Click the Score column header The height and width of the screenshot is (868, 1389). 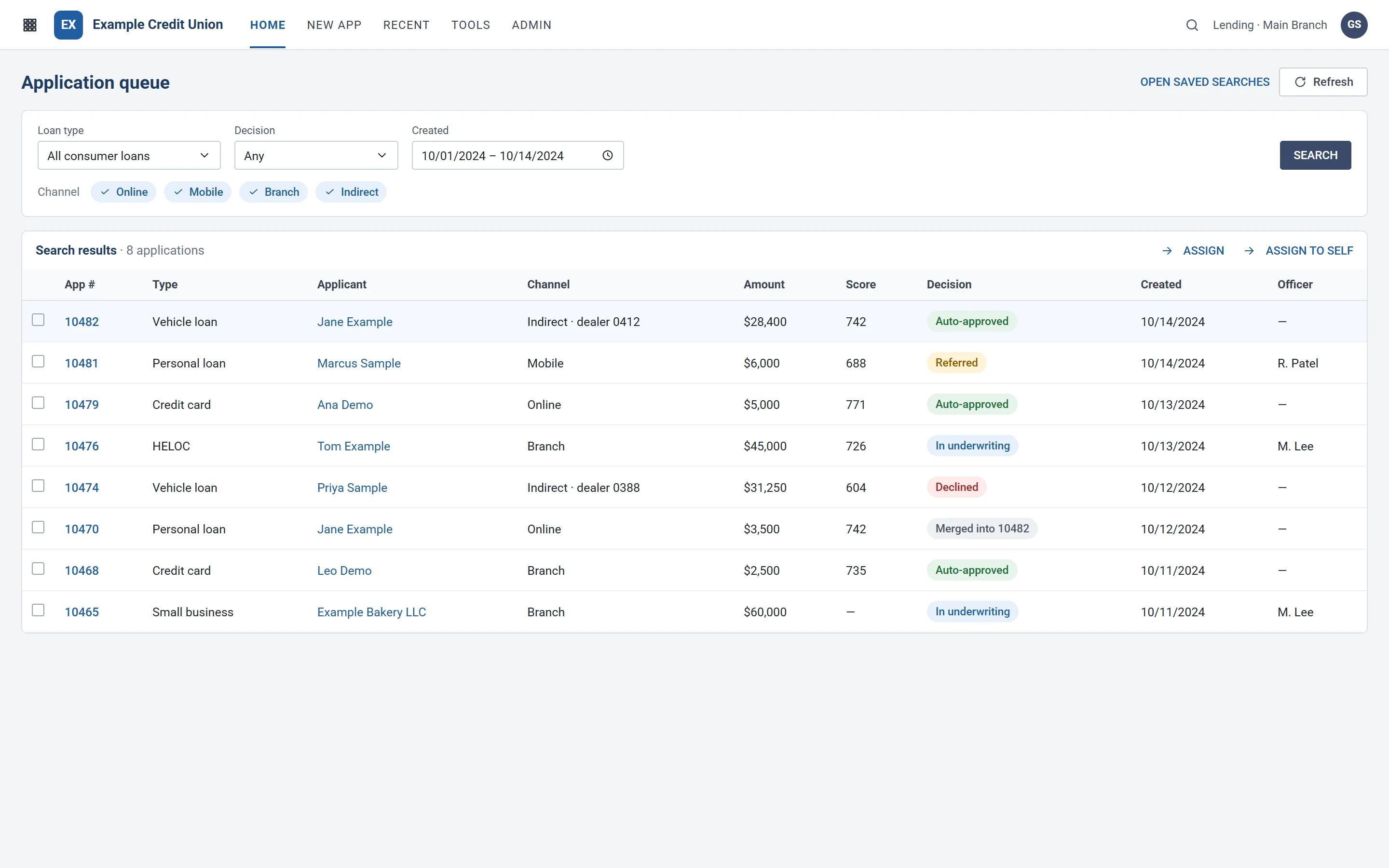(860, 285)
